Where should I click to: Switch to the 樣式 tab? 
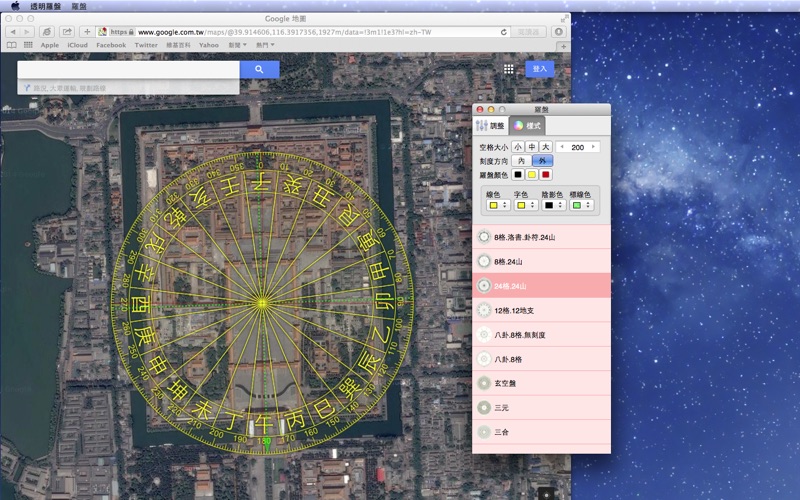(526, 126)
